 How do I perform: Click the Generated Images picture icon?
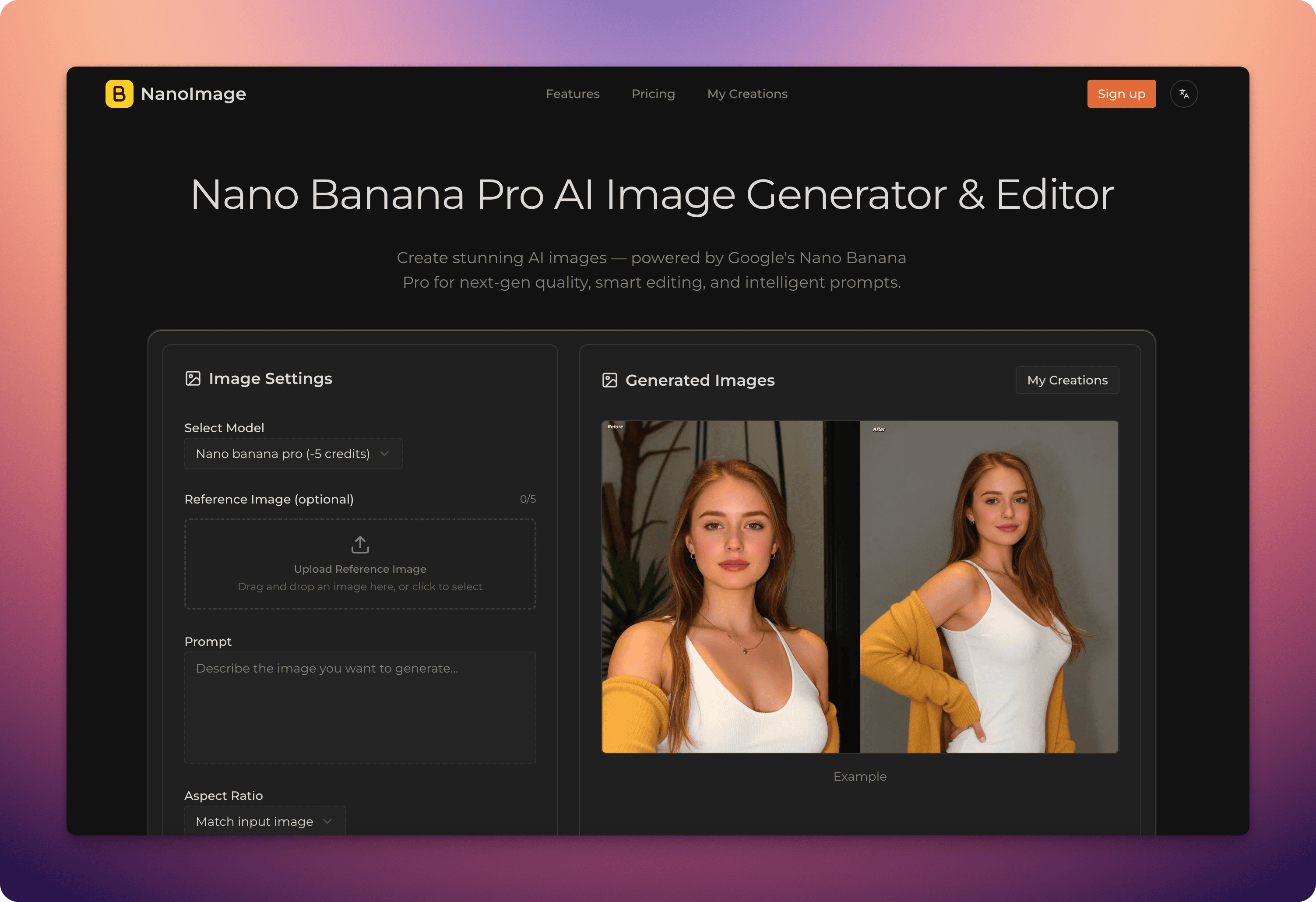[609, 380]
